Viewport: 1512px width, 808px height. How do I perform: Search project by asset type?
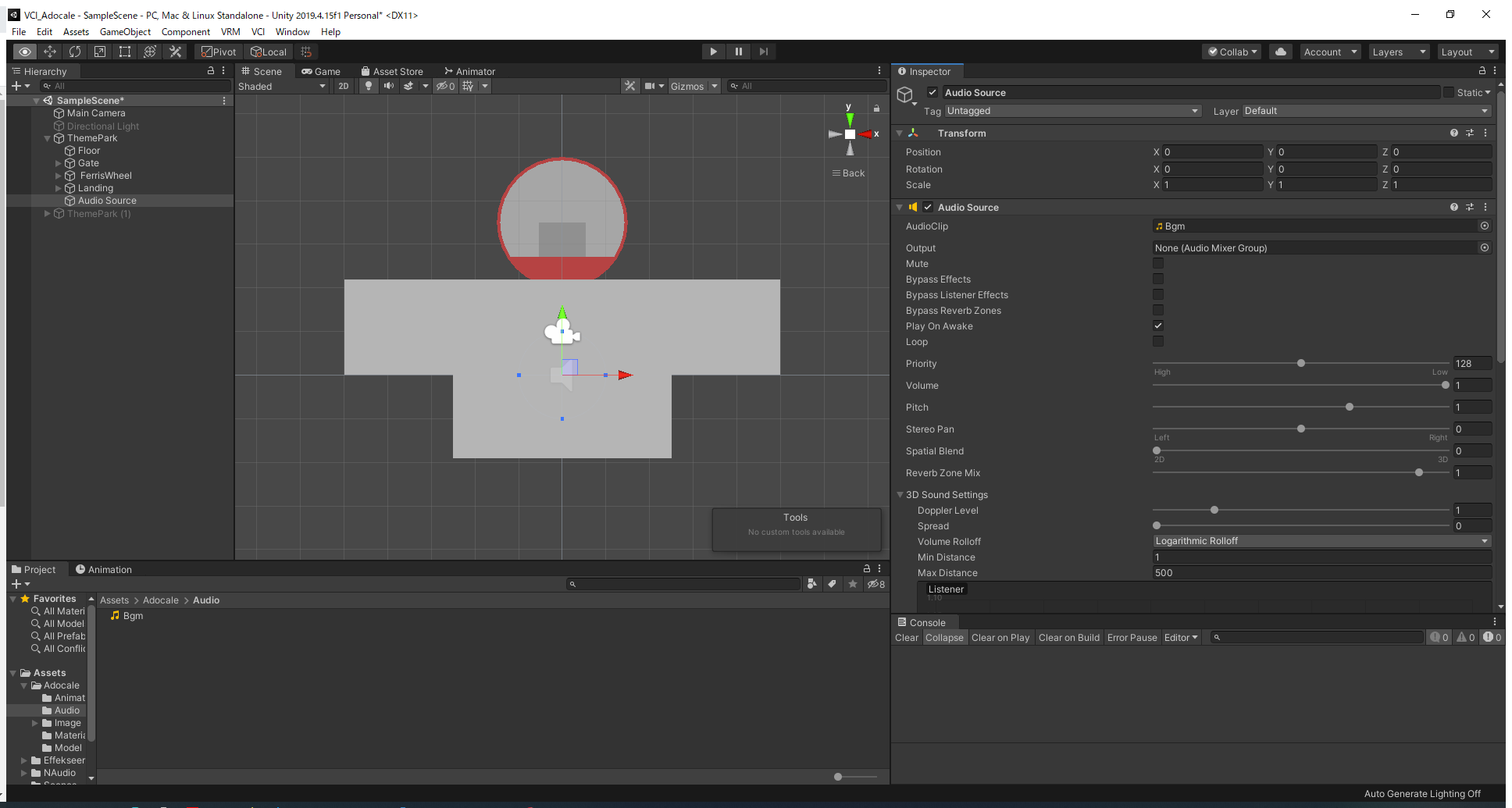812,584
